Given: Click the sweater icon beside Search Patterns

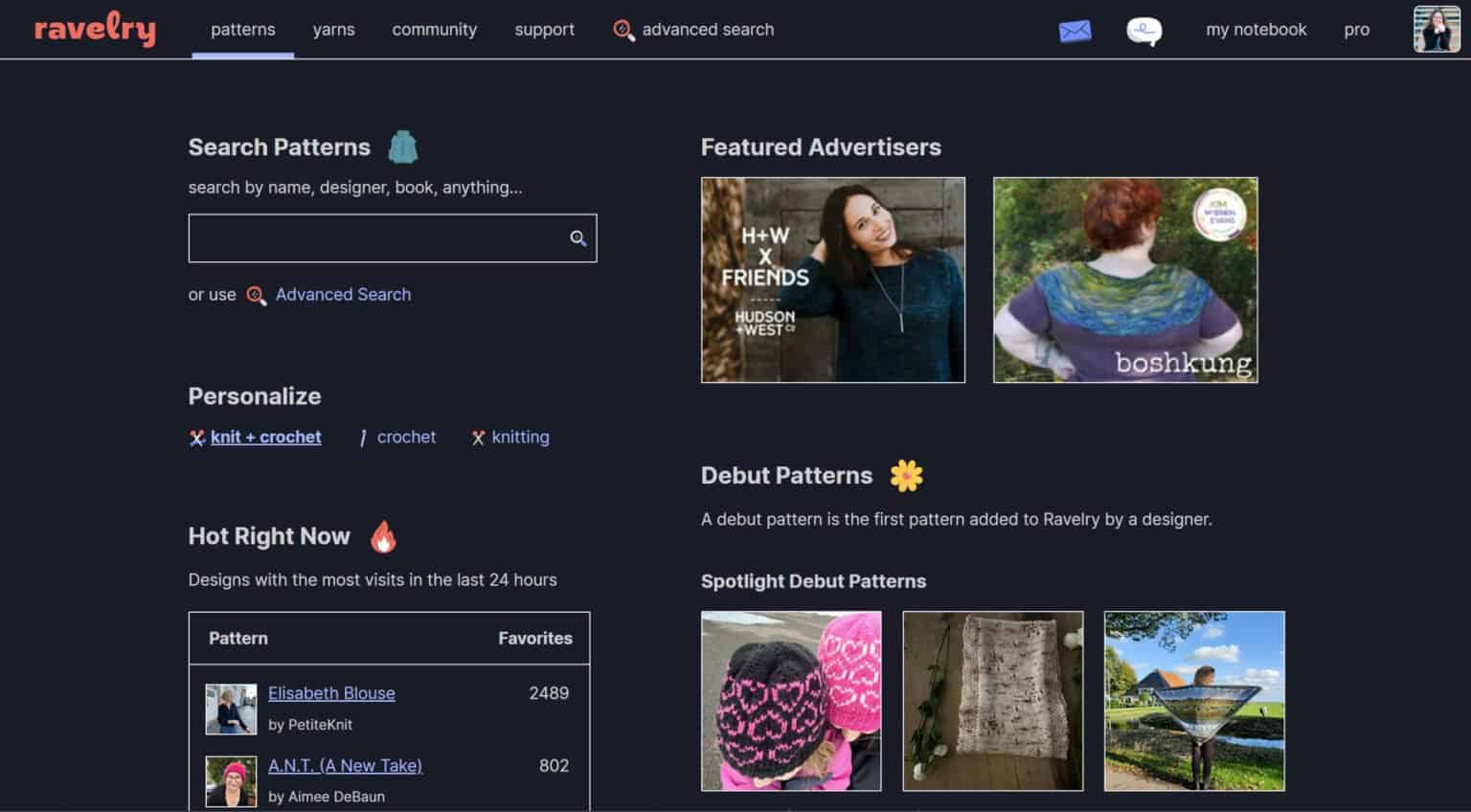Looking at the screenshot, I should click(403, 146).
